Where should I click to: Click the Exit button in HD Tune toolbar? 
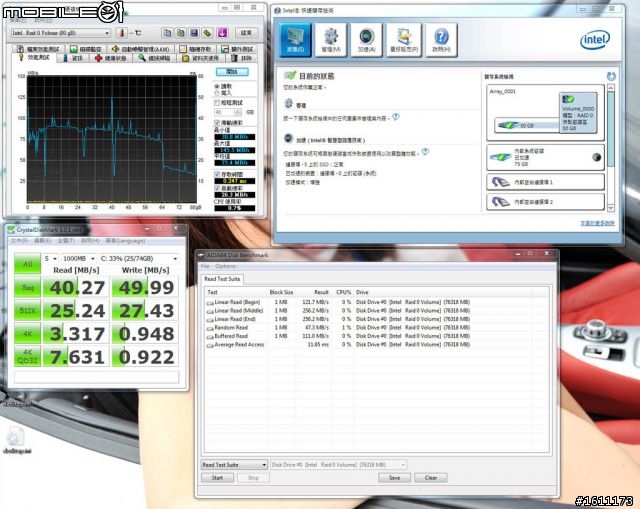click(246, 33)
